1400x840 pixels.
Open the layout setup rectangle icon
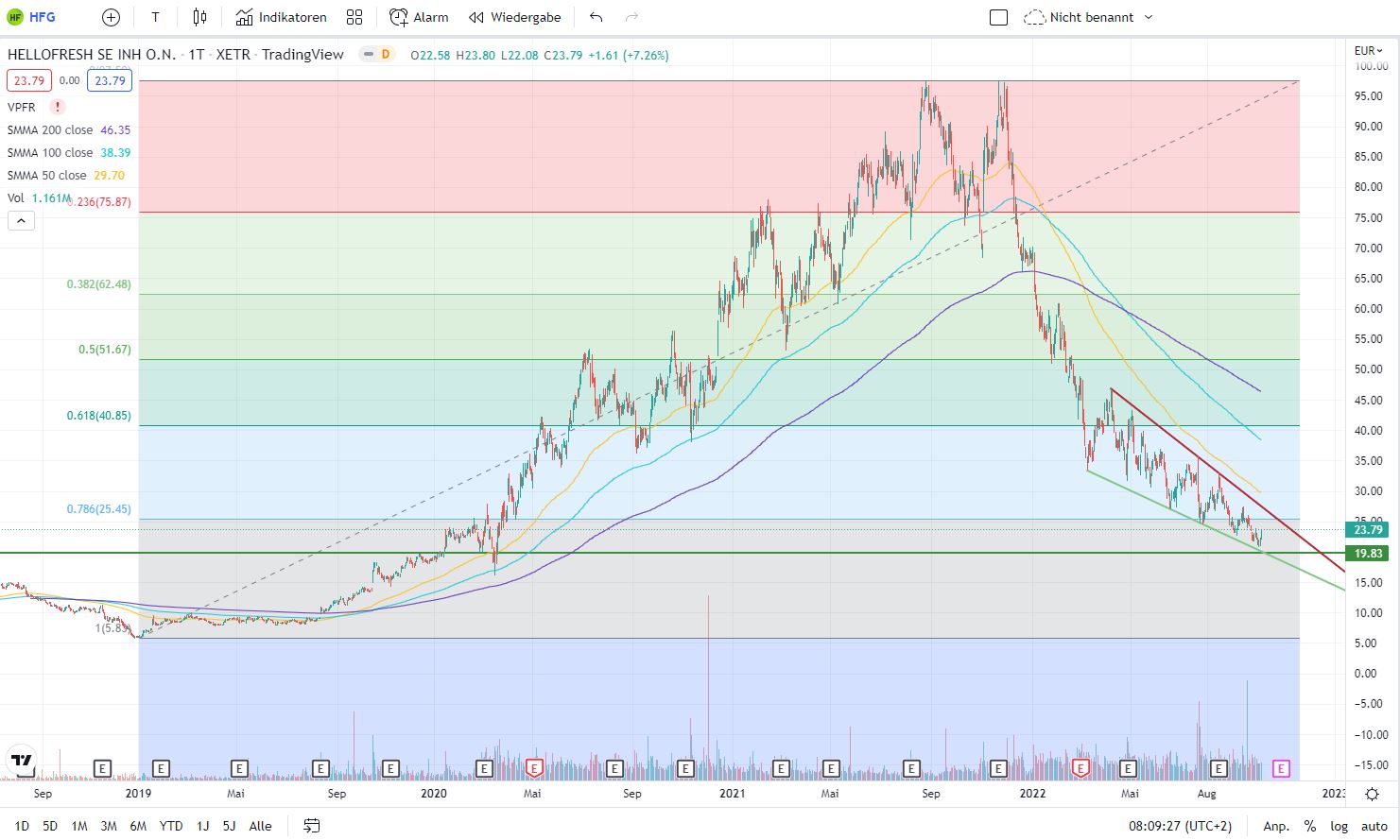(998, 17)
